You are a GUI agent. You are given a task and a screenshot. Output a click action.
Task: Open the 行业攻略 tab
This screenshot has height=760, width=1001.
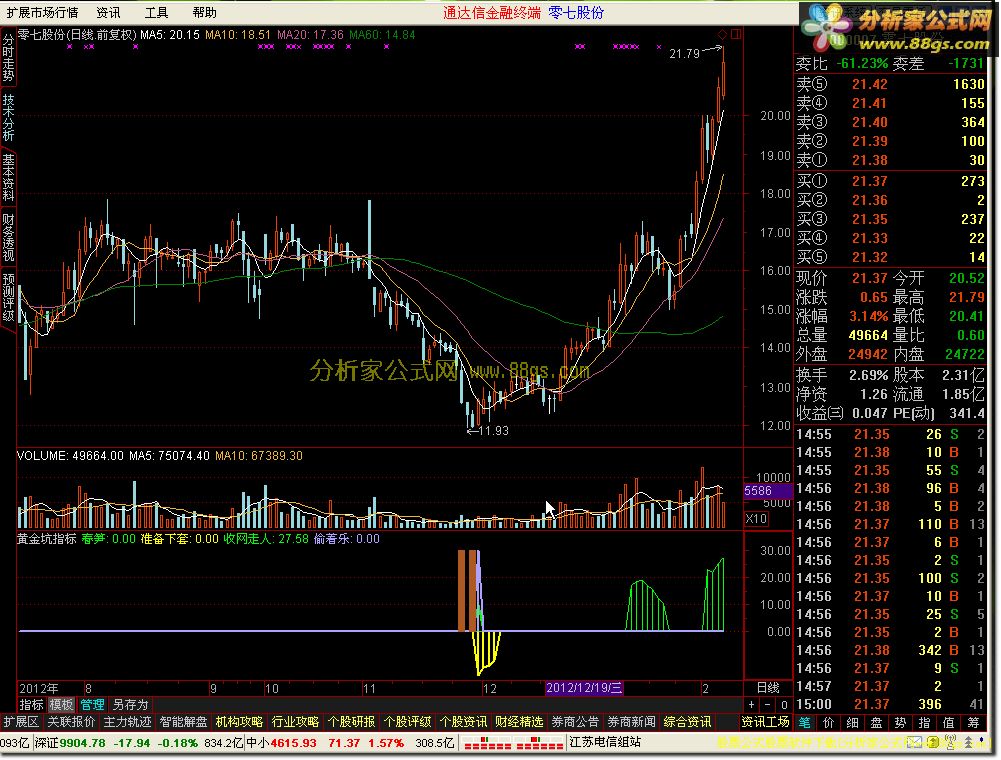pos(295,722)
